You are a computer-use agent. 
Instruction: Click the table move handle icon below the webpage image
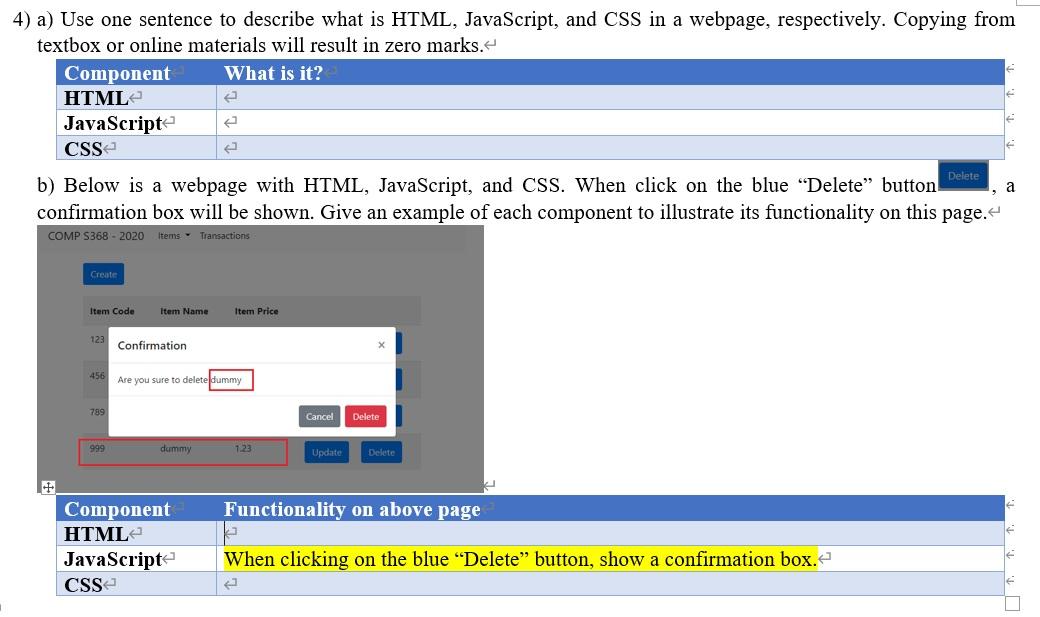(47, 487)
